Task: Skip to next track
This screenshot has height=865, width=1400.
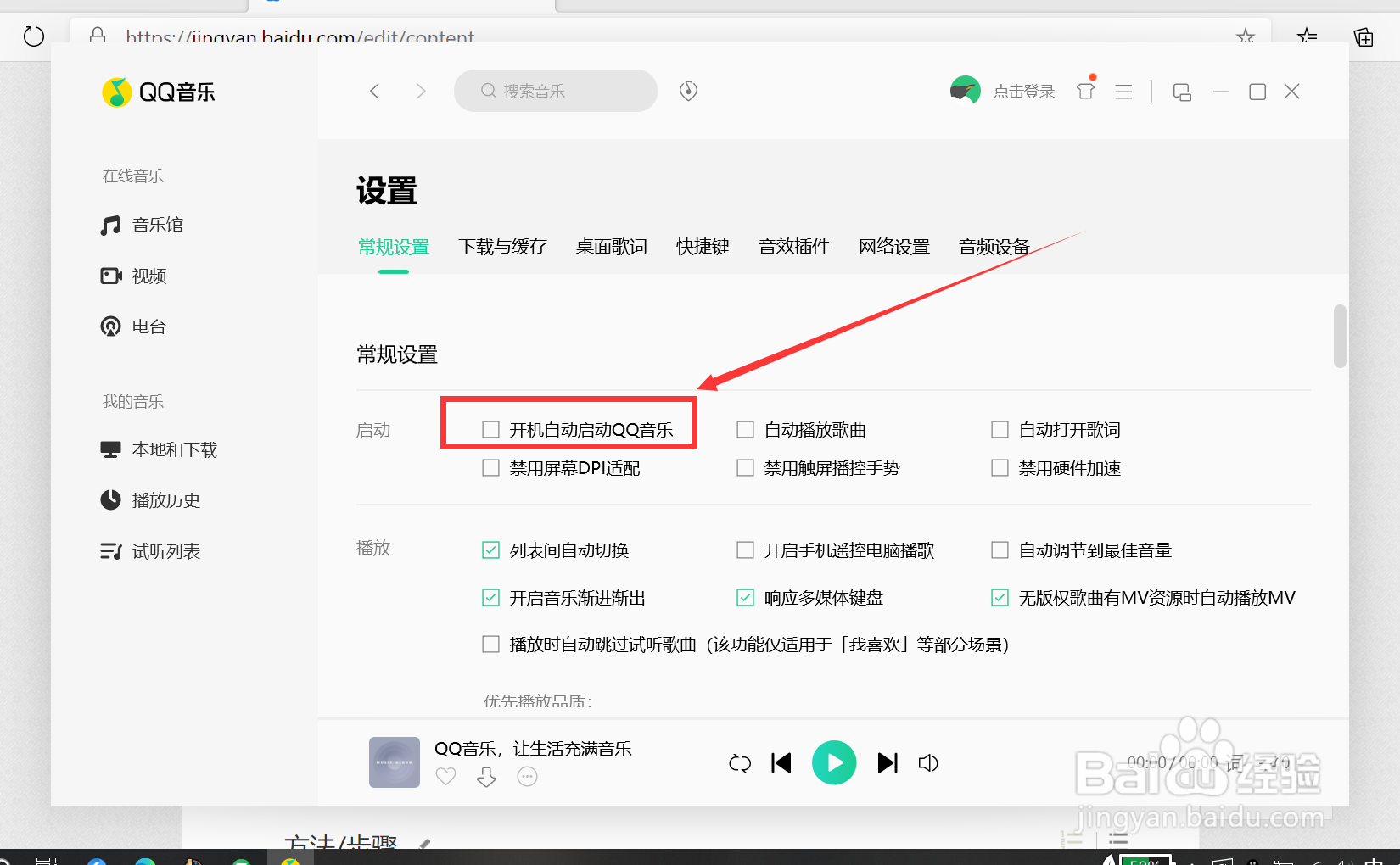Action: [888, 763]
